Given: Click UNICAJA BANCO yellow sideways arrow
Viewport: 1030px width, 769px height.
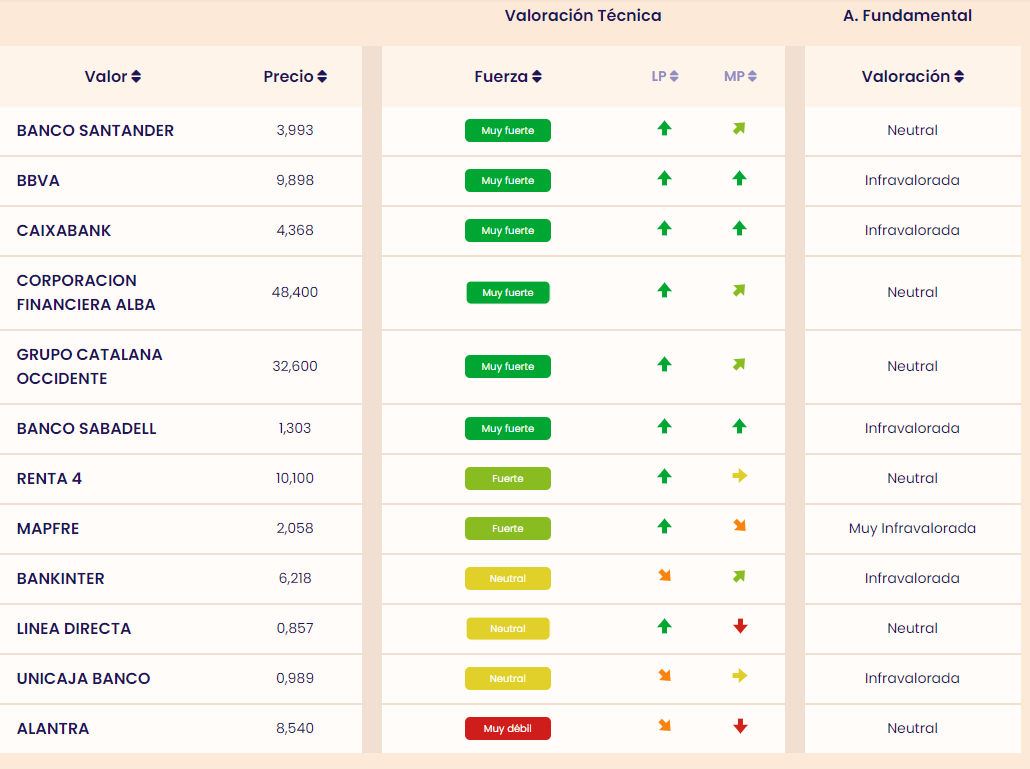Looking at the screenshot, I should 739,676.
